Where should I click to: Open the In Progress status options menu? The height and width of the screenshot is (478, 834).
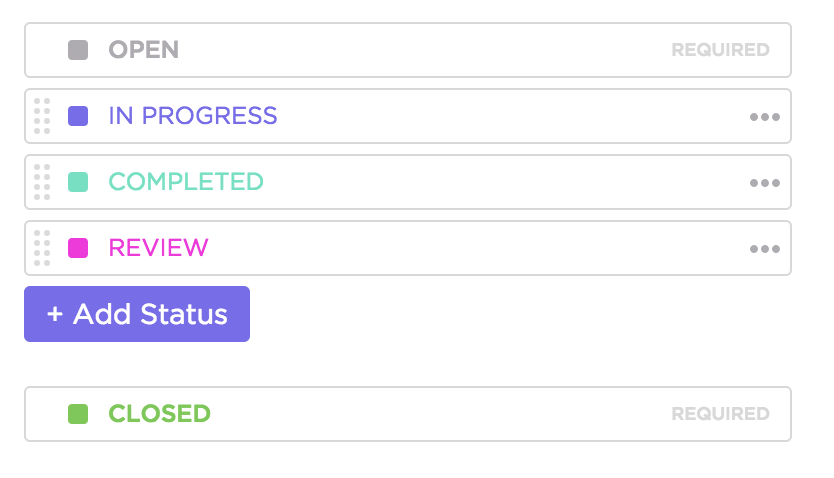coord(764,116)
